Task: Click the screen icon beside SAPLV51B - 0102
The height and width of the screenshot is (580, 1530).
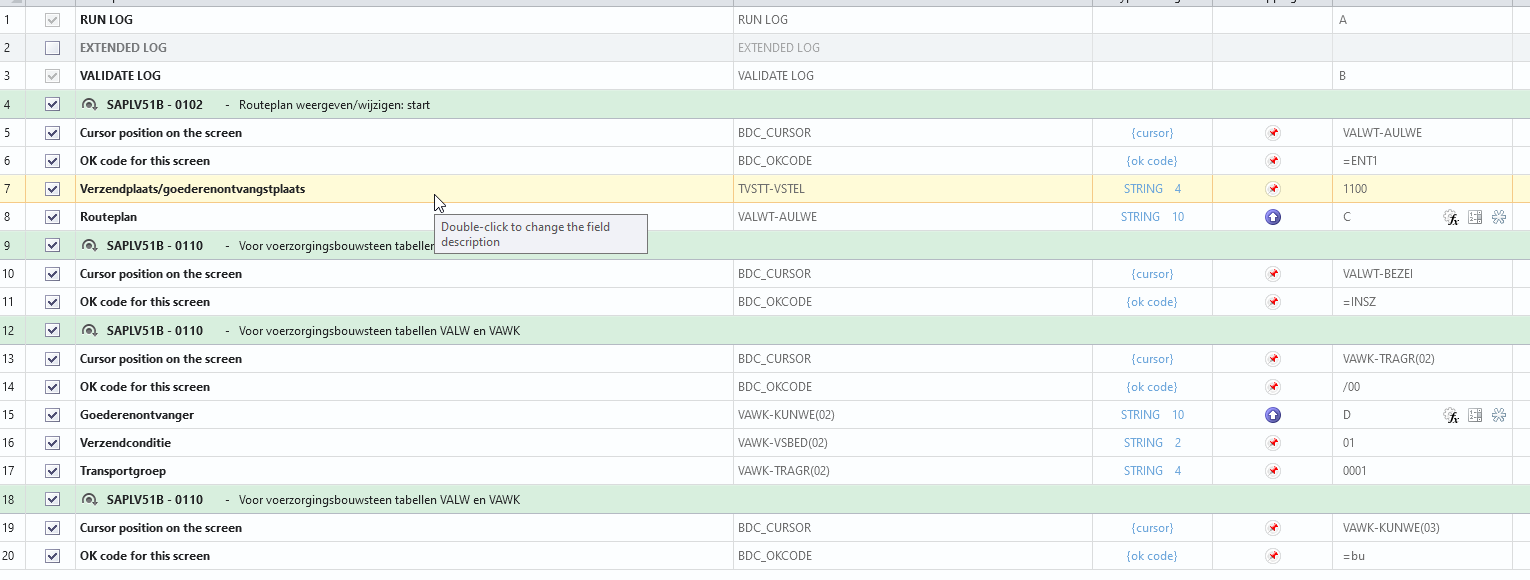Action: click(x=89, y=105)
